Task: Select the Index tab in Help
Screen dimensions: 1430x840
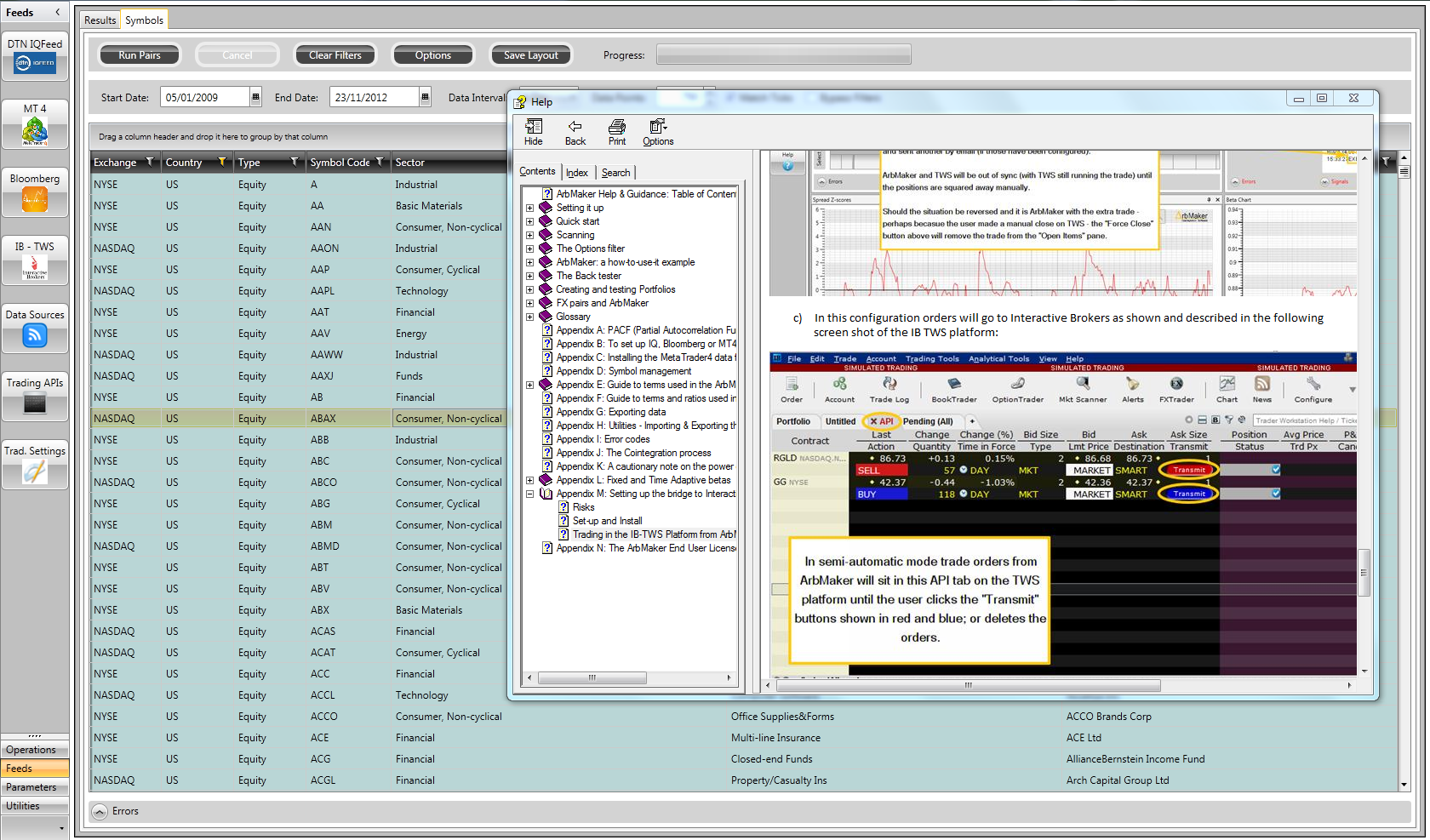Action: 577,173
